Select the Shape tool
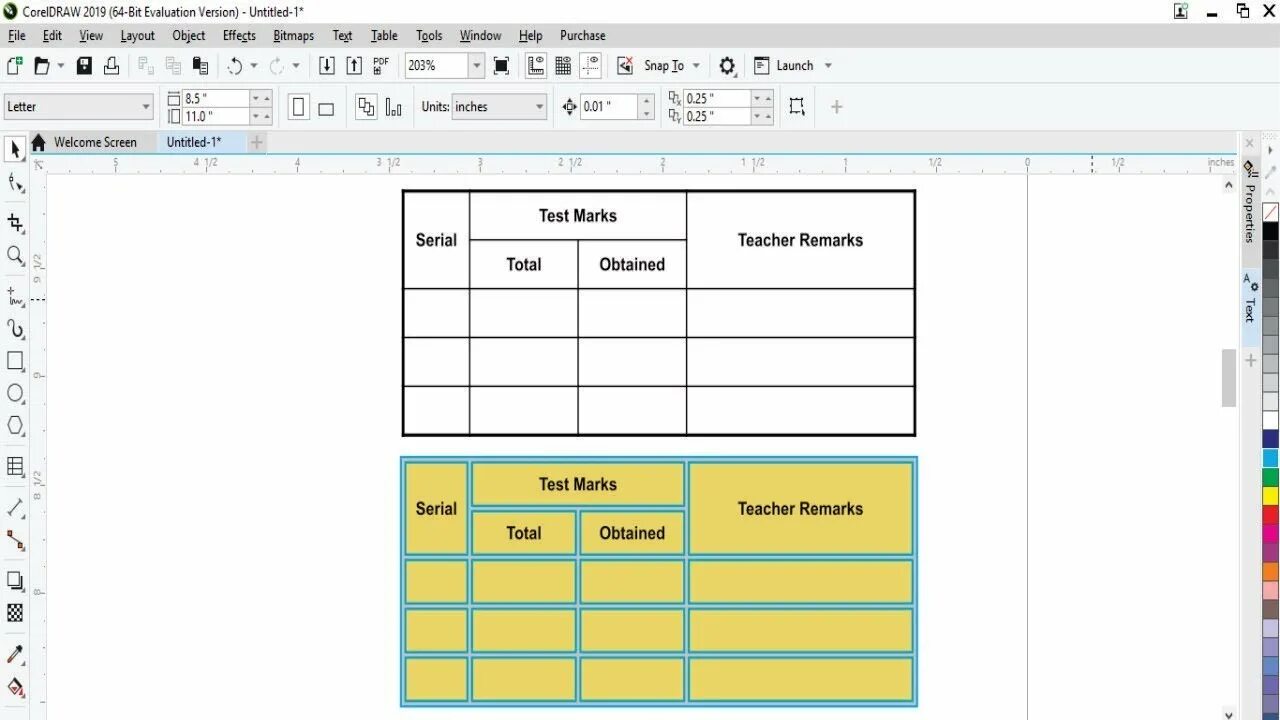The image size is (1280, 720). click(x=15, y=183)
